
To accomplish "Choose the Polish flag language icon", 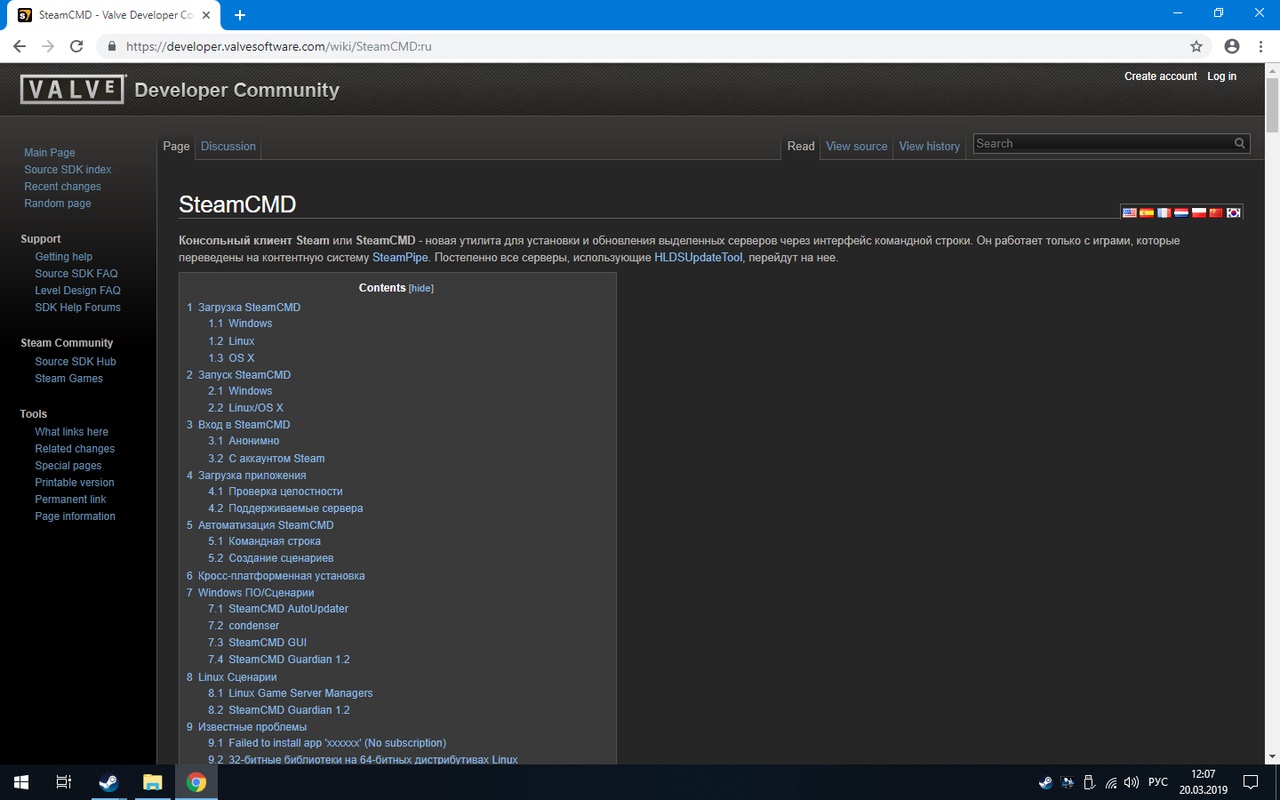I will tap(1199, 212).
